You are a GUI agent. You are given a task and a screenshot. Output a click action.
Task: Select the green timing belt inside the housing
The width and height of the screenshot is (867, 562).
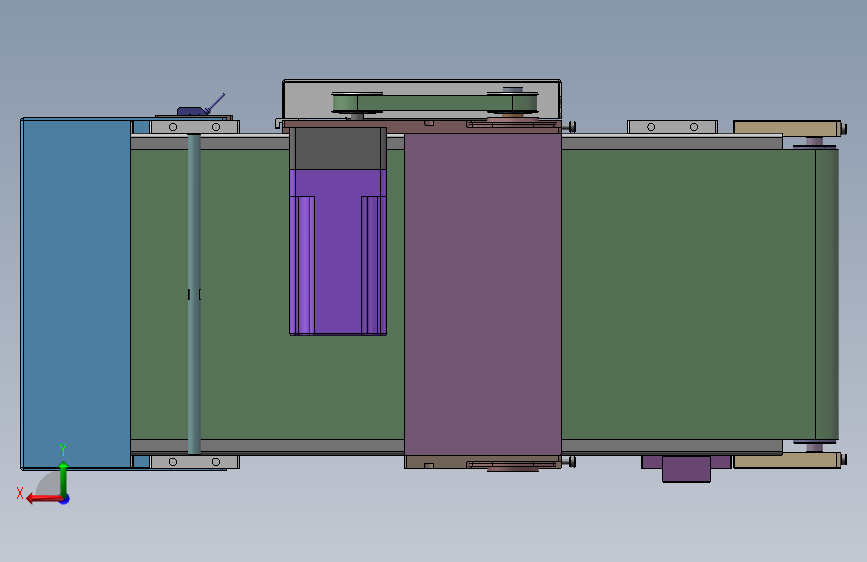(435, 103)
